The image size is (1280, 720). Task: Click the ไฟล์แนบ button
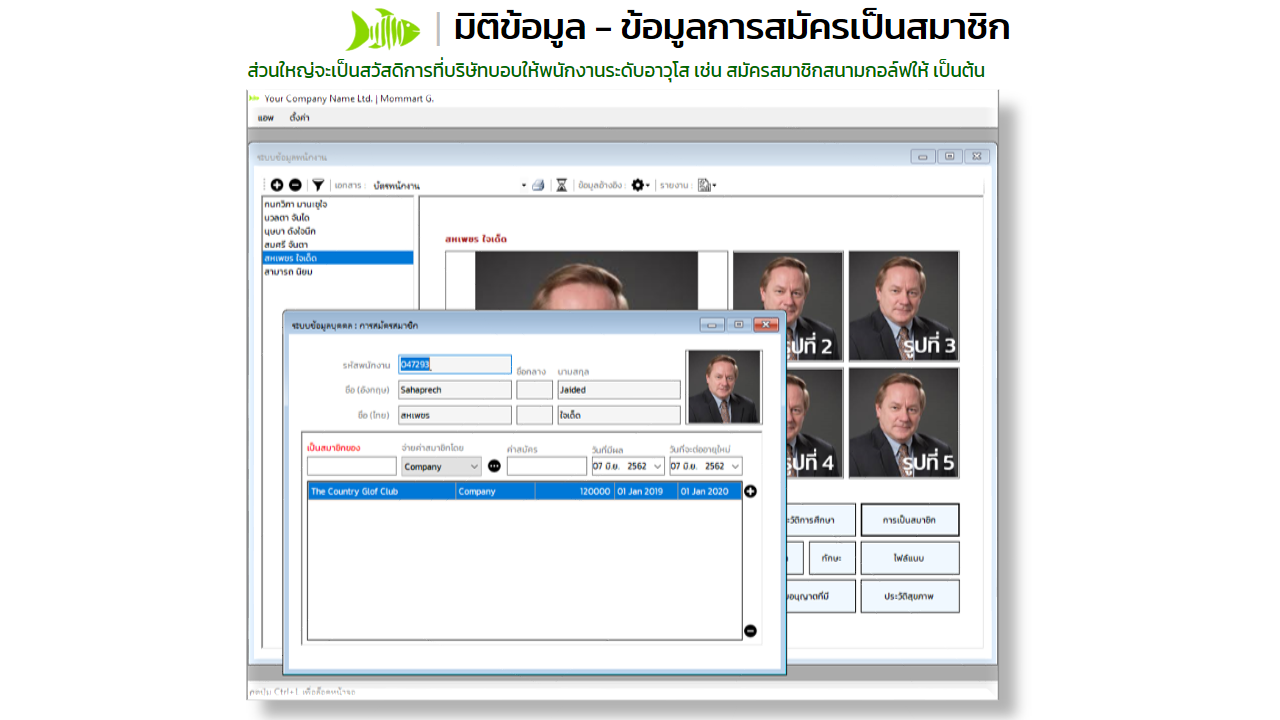click(x=910, y=558)
